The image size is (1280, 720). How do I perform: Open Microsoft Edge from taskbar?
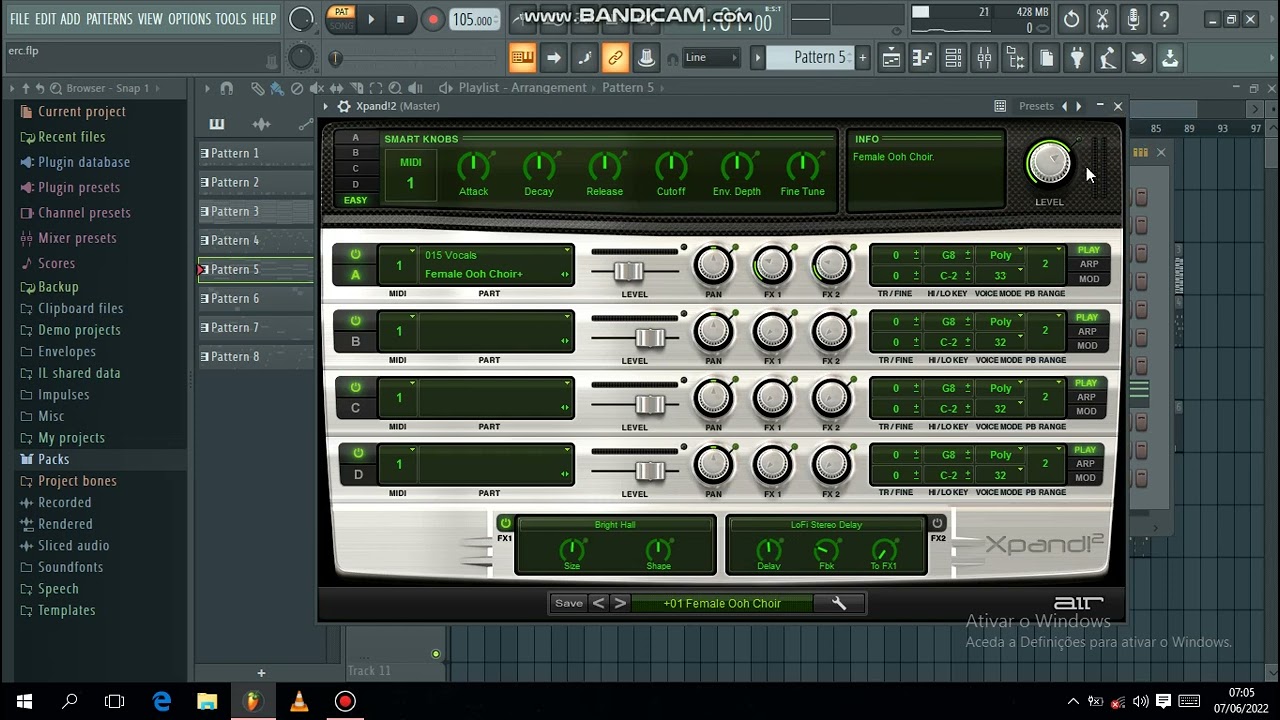(x=161, y=701)
